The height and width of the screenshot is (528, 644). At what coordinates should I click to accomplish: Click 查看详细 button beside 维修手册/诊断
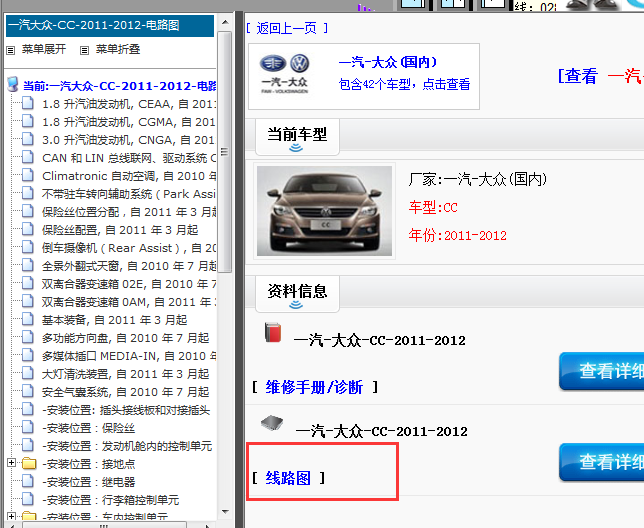601,371
